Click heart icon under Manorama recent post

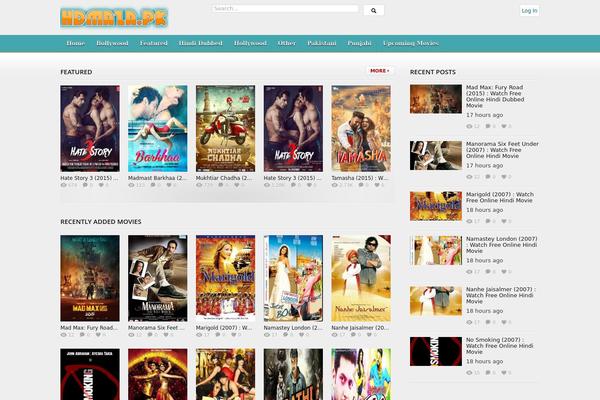(504, 177)
